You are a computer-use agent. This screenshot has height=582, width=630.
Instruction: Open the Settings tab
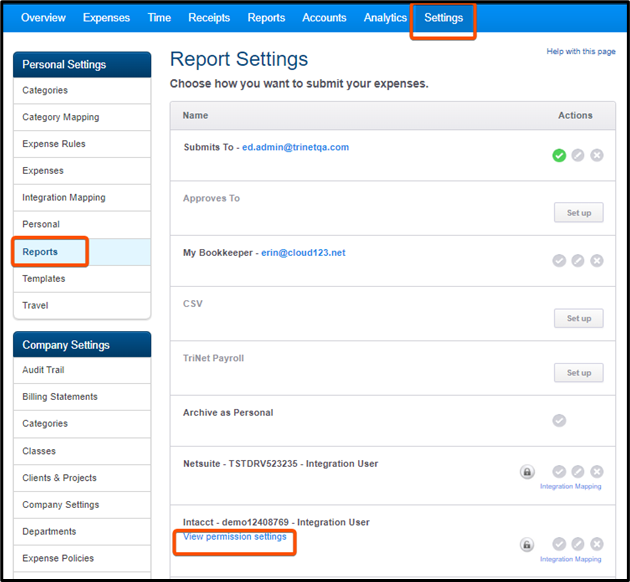click(443, 18)
